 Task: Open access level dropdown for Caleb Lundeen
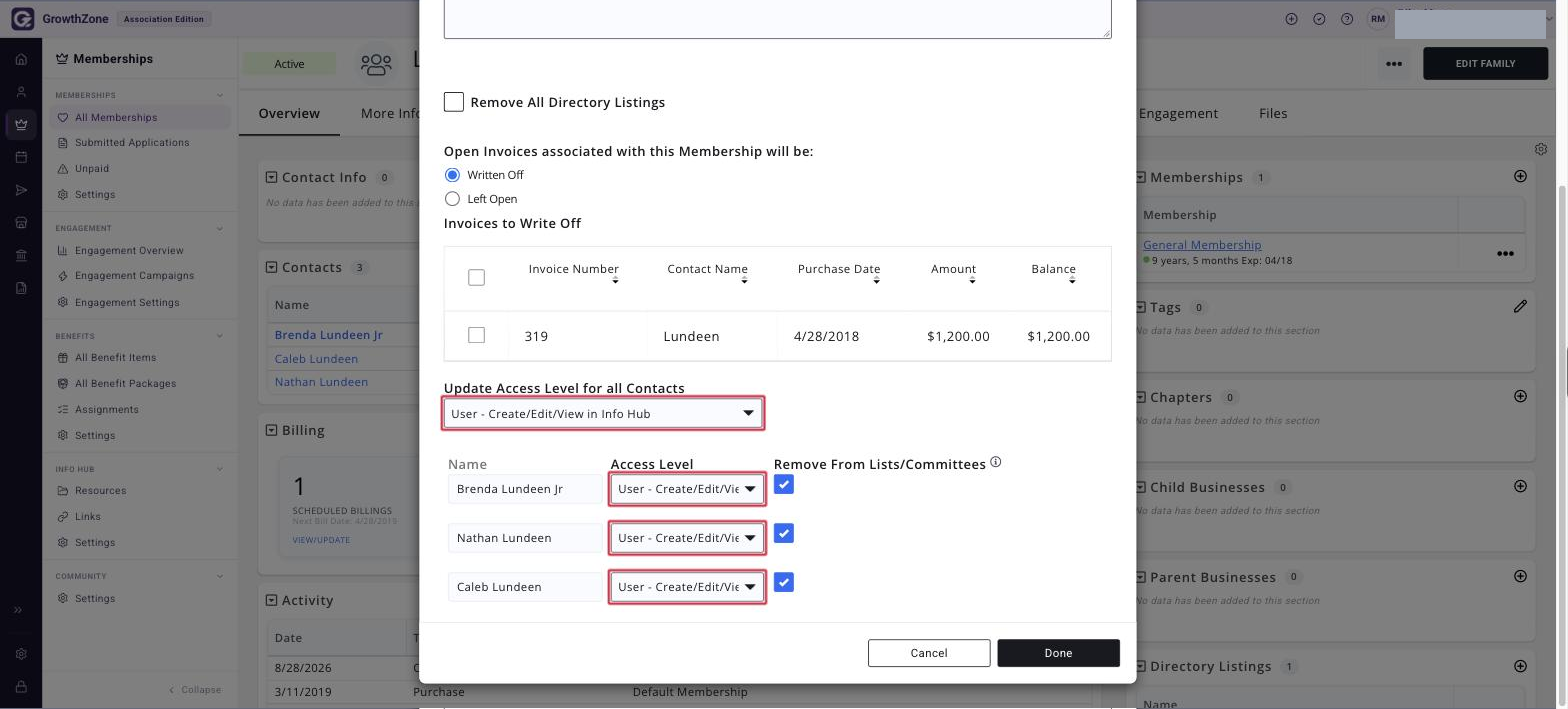pos(687,587)
